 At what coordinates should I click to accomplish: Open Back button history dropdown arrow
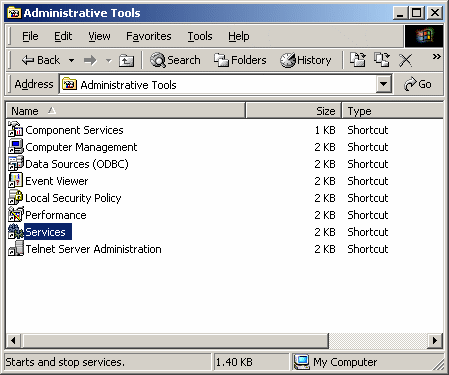coord(71,61)
